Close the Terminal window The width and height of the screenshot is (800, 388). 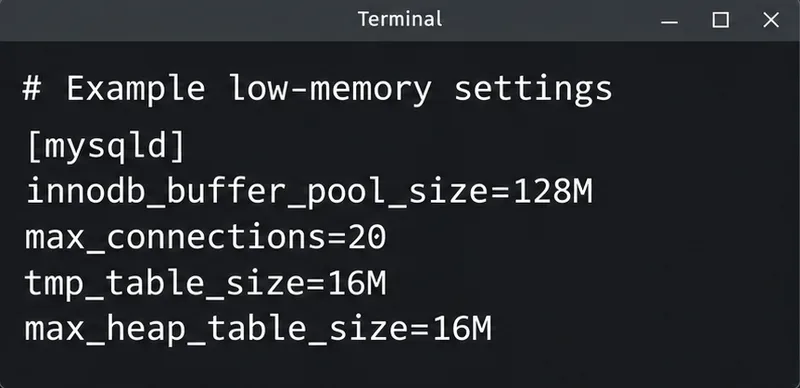coord(771,20)
